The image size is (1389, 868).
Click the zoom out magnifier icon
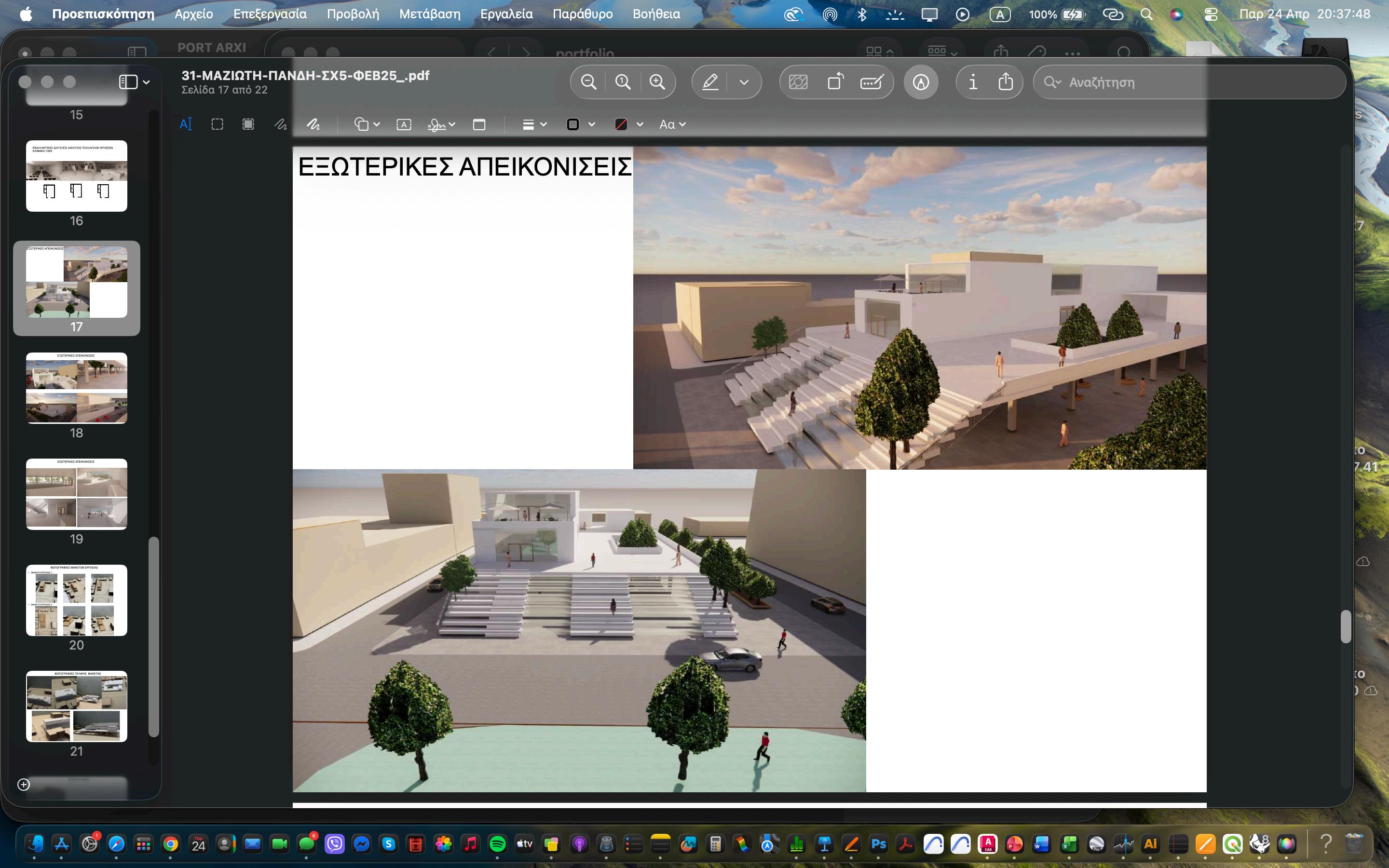(x=588, y=82)
